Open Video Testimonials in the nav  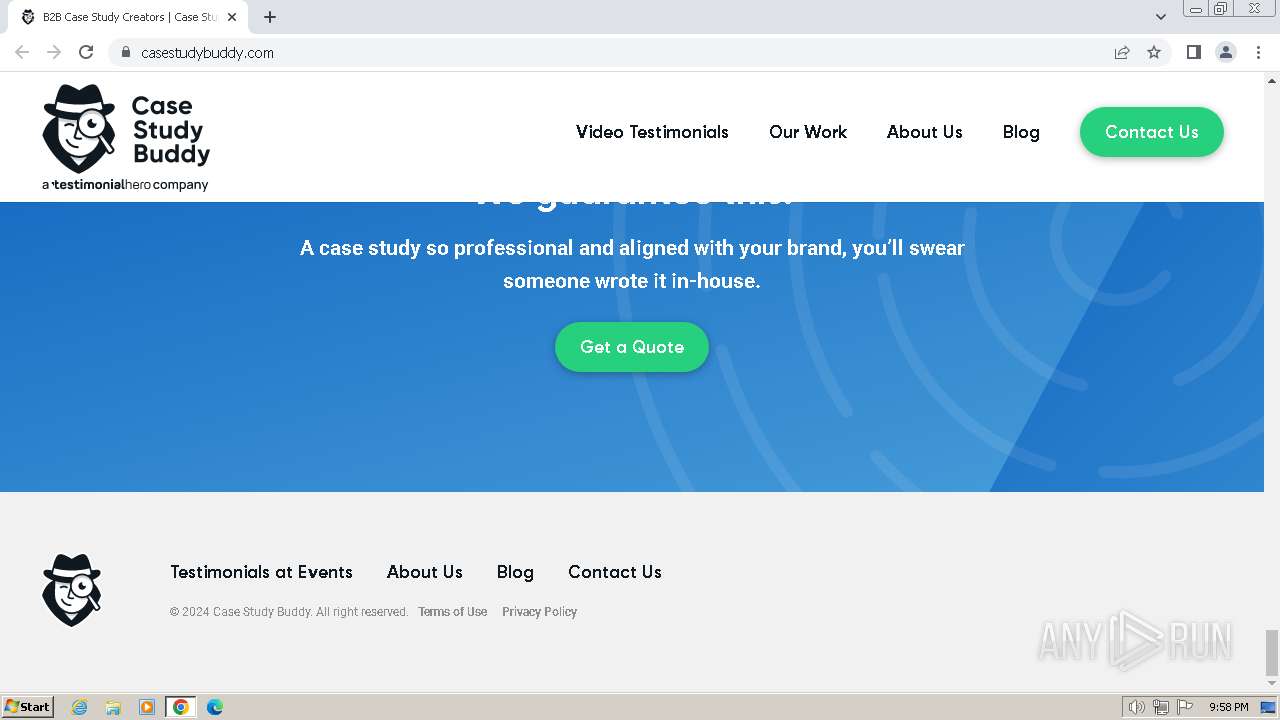coord(652,132)
